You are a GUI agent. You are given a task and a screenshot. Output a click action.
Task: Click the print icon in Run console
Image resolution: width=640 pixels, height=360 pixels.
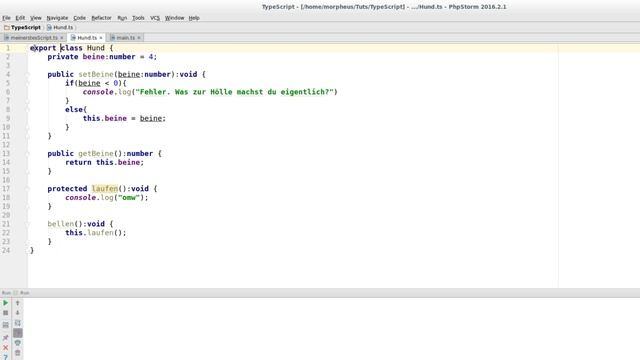pyautogui.click(x=18, y=343)
